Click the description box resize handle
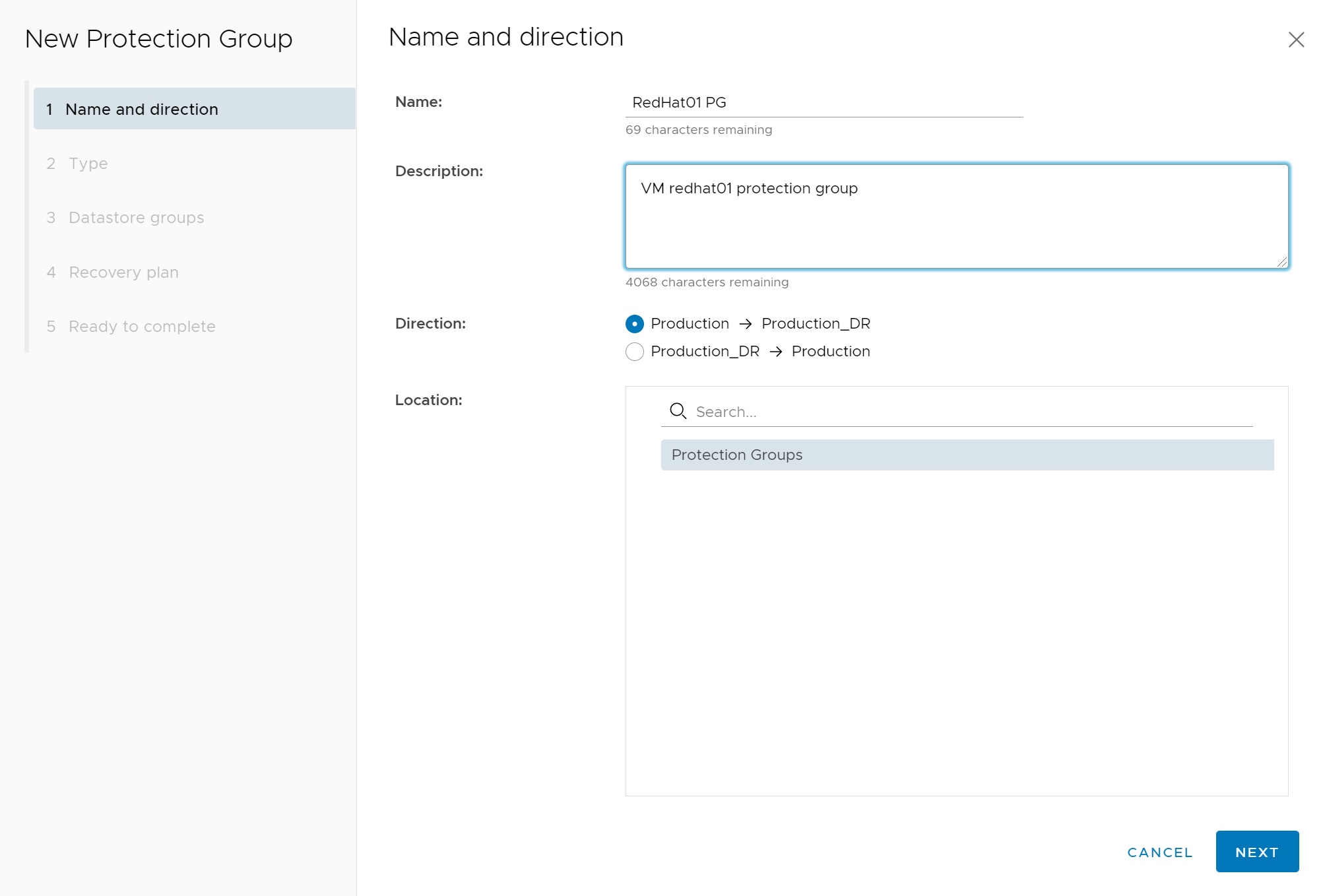The image size is (1323, 896). (1282, 262)
